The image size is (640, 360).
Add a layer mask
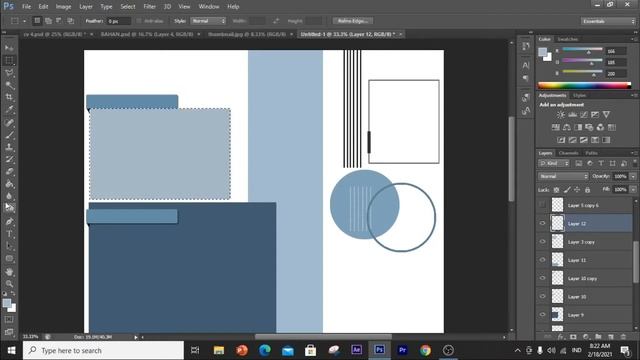573,337
